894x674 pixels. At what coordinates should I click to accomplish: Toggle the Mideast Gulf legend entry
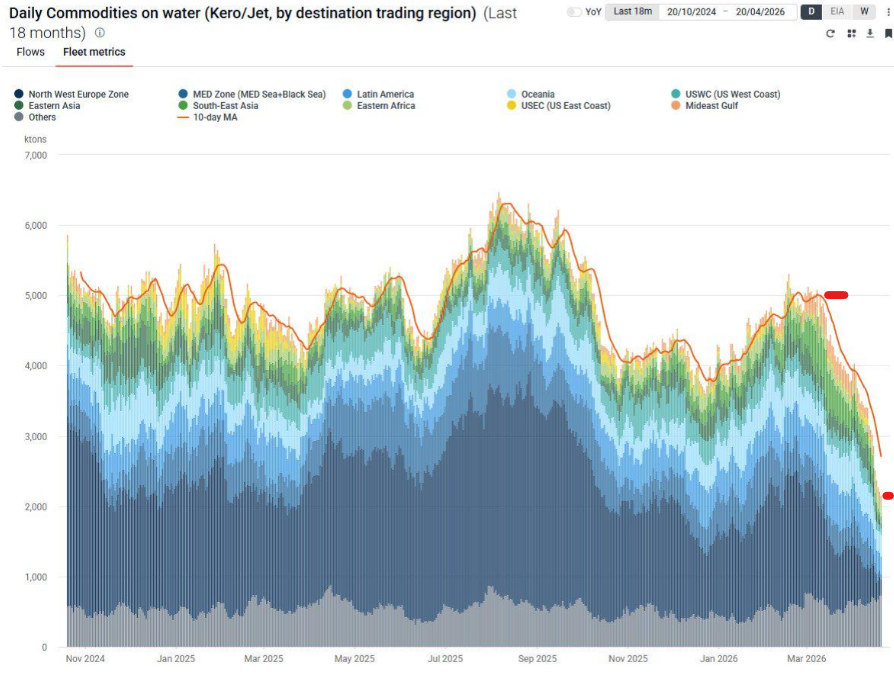(704, 105)
